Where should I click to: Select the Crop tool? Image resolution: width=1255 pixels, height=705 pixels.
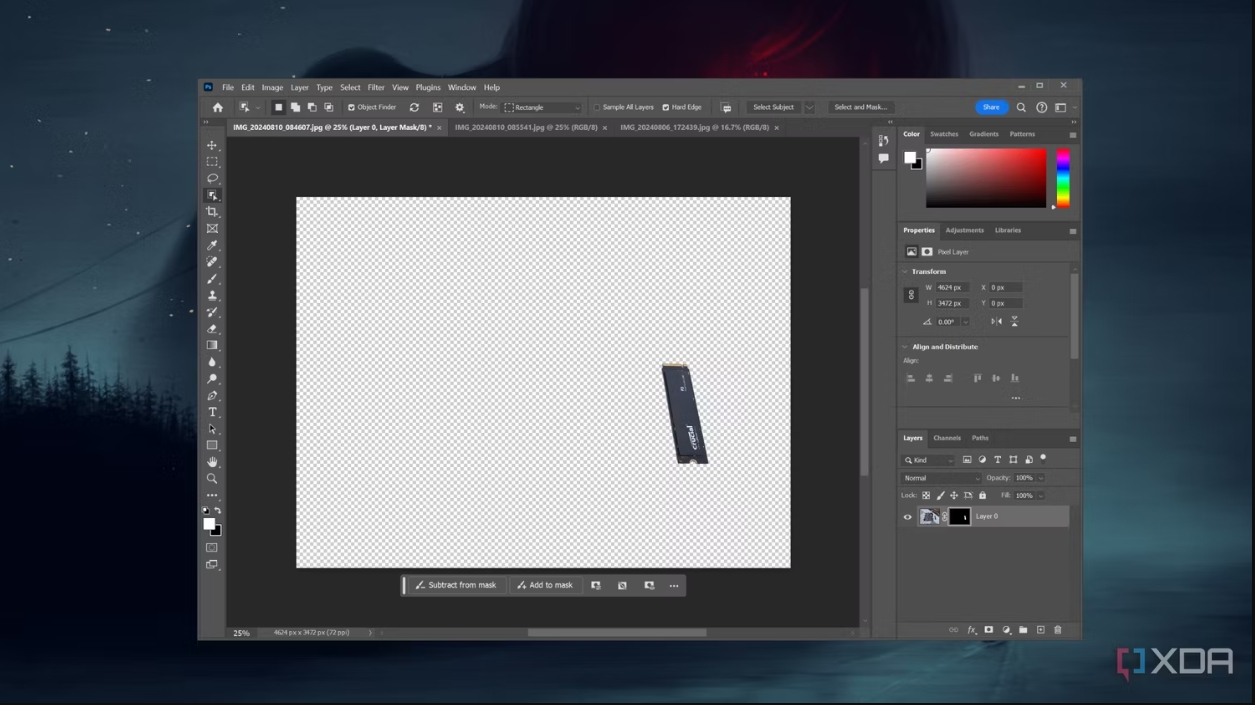pos(212,212)
